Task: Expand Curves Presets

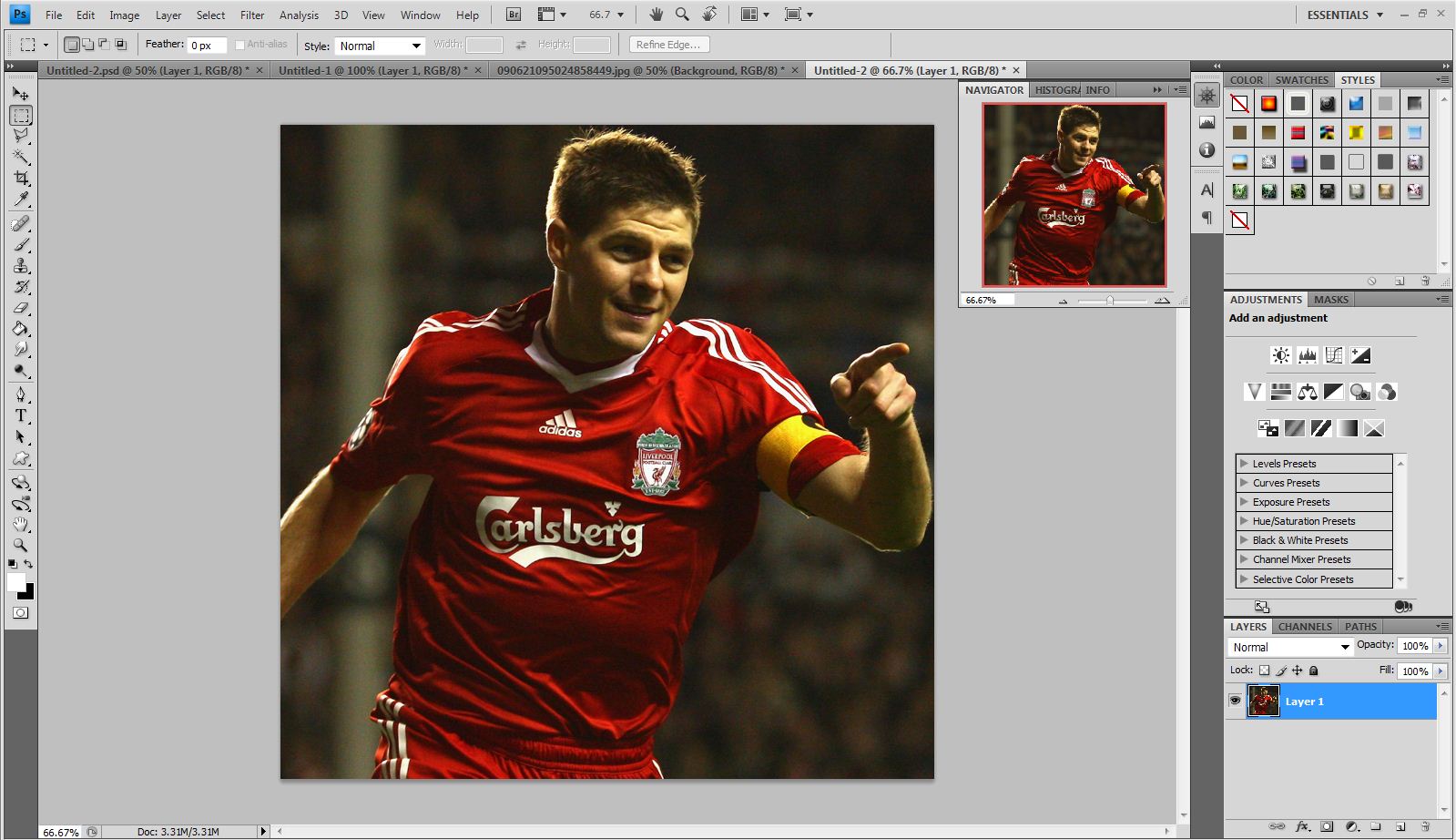Action: point(1244,482)
